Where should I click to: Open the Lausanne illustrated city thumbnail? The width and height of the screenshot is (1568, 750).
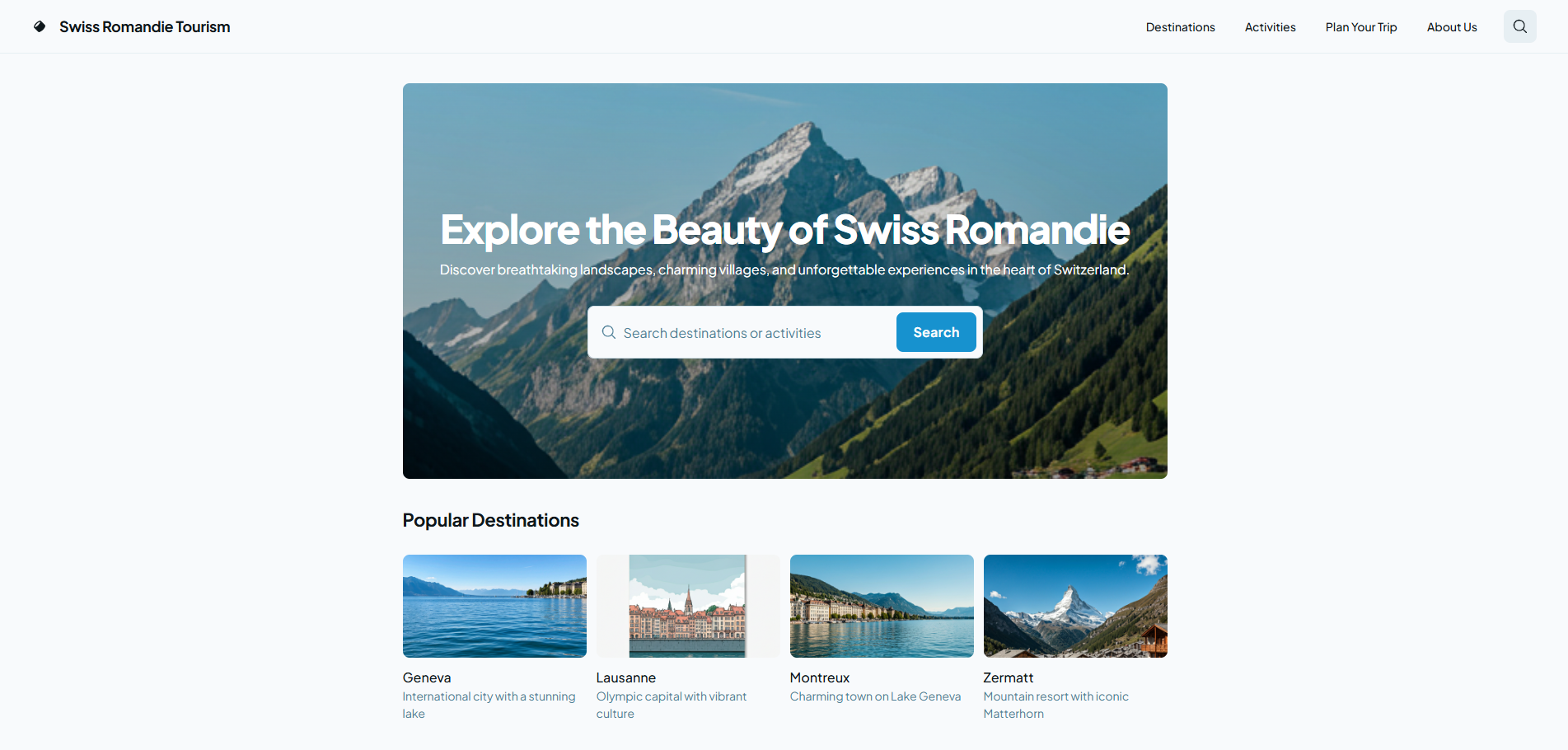point(688,606)
